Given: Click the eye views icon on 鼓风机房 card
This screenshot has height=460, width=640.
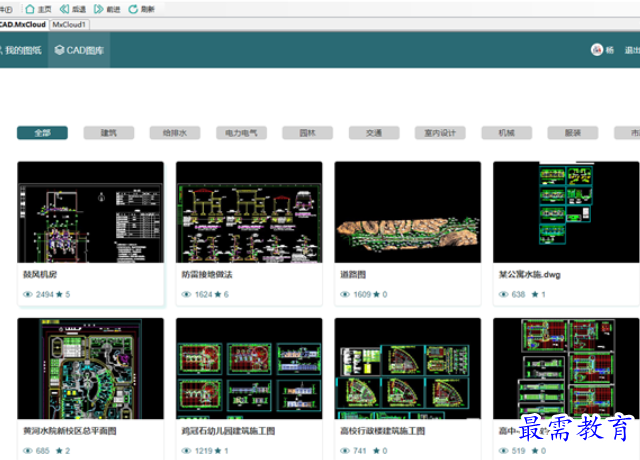Looking at the screenshot, I should 28,294.
